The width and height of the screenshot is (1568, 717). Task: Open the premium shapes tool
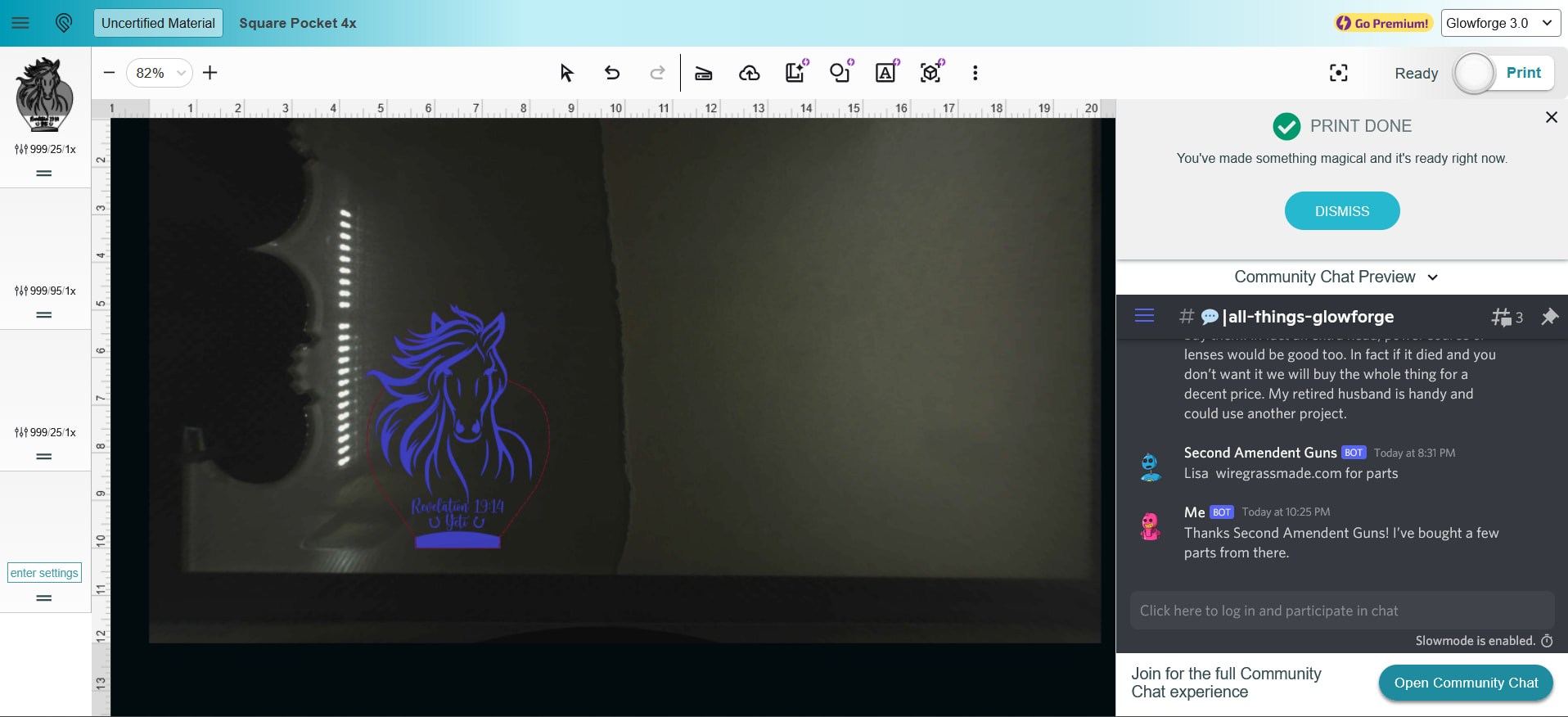click(x=840, y=73)
